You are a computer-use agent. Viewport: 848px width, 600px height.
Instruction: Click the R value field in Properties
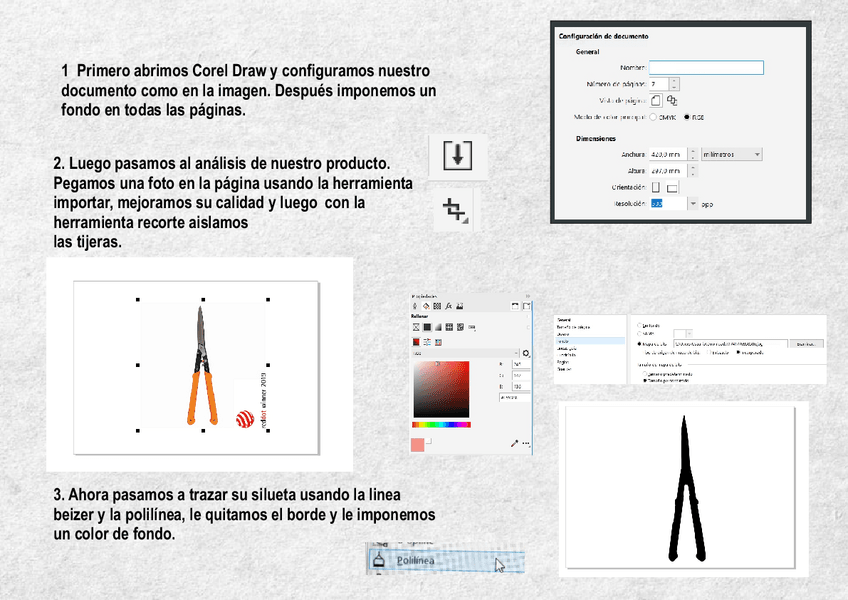click(521, 364)
